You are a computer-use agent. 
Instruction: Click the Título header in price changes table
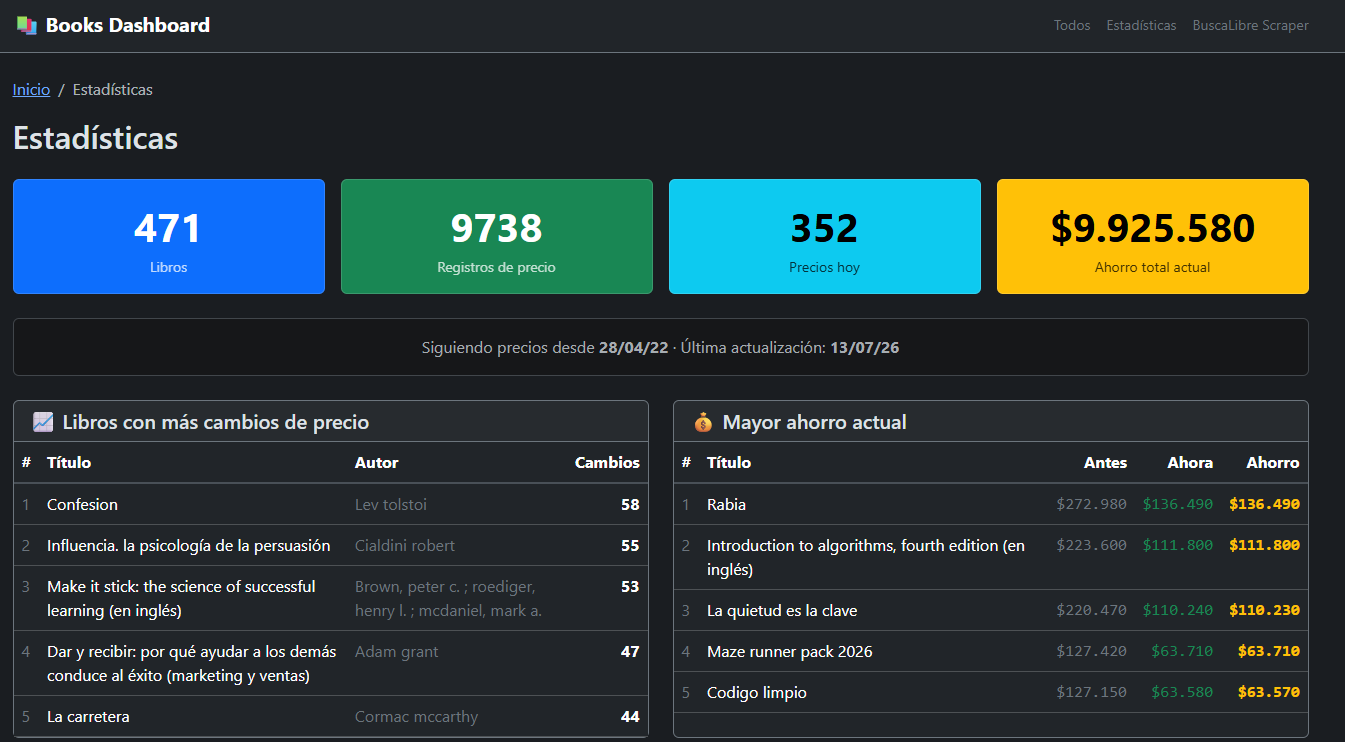(69, 463)
